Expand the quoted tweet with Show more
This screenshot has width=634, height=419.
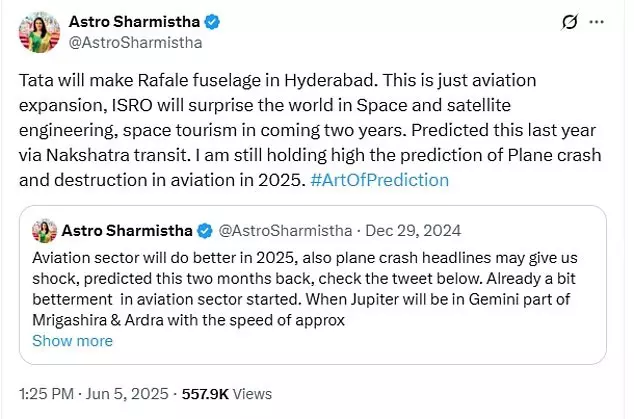[72, 341]
